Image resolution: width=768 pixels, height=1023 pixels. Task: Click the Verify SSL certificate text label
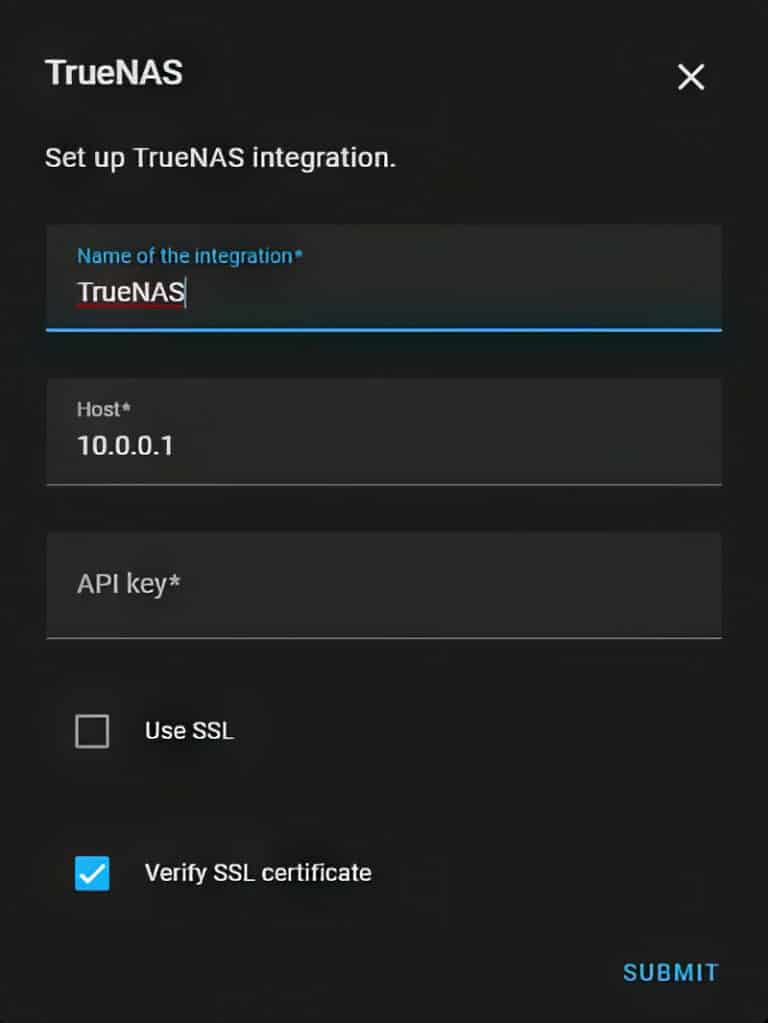click(258, 873)
